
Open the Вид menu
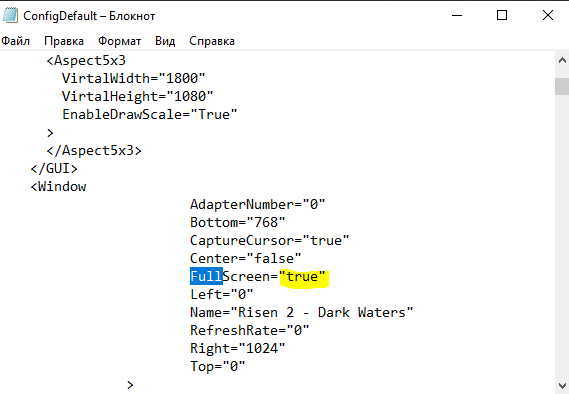pos(165,41)
